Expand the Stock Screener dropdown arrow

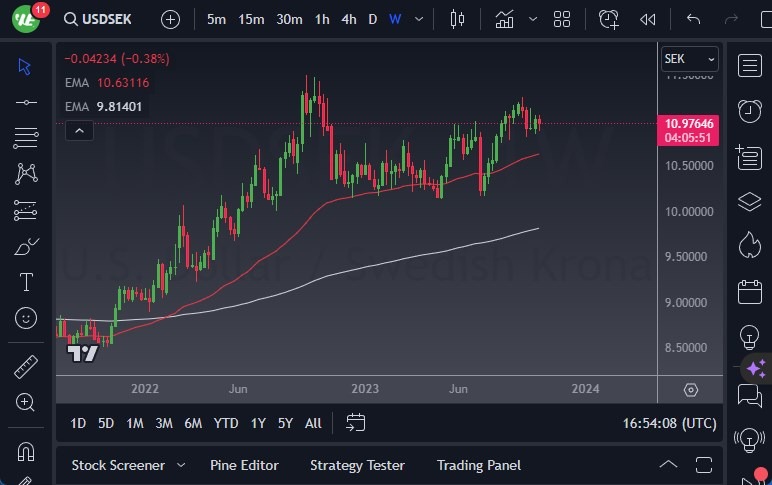click(181, 465)
